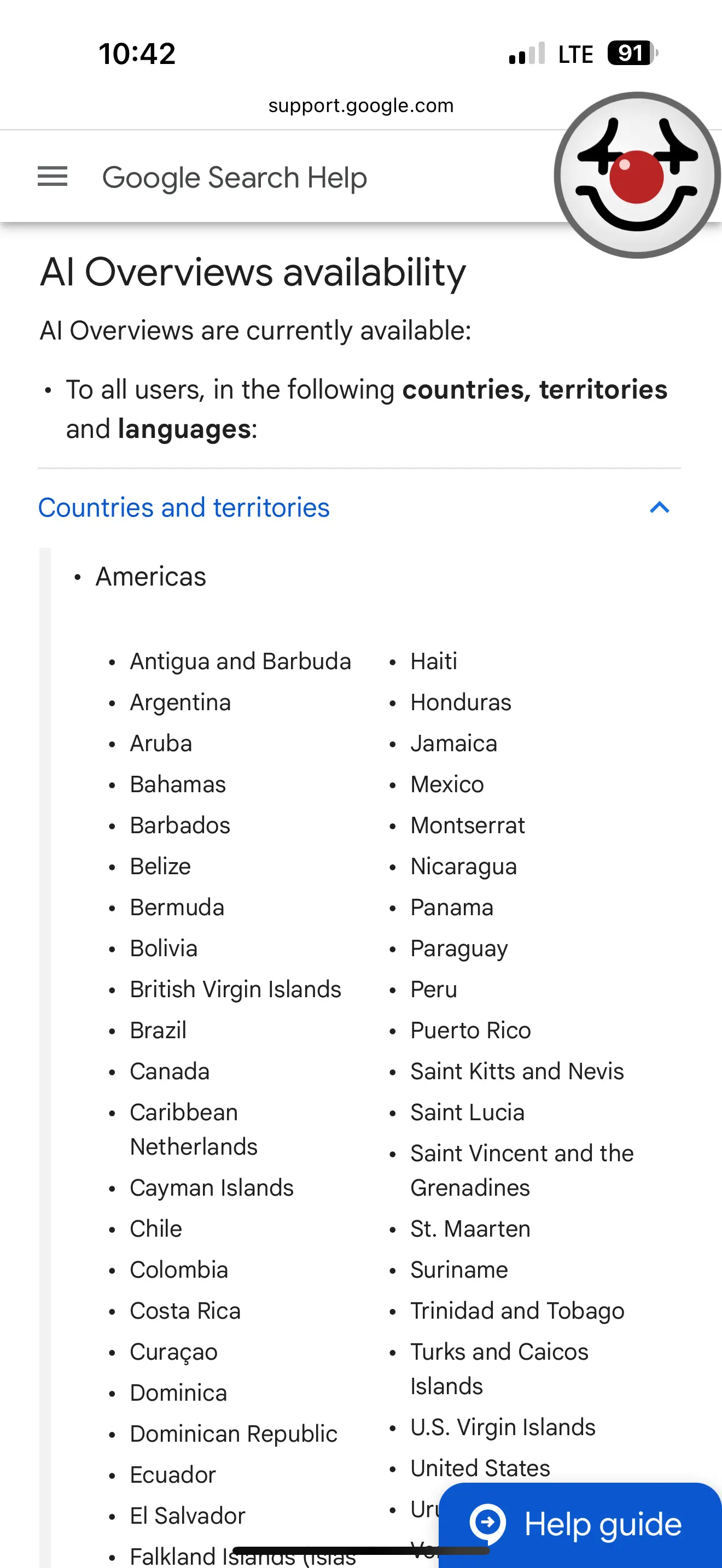This screenshot has width=722, height=1568.
Task: Collapse the Countries and territories chevron
Action: (x=659, y=507)
